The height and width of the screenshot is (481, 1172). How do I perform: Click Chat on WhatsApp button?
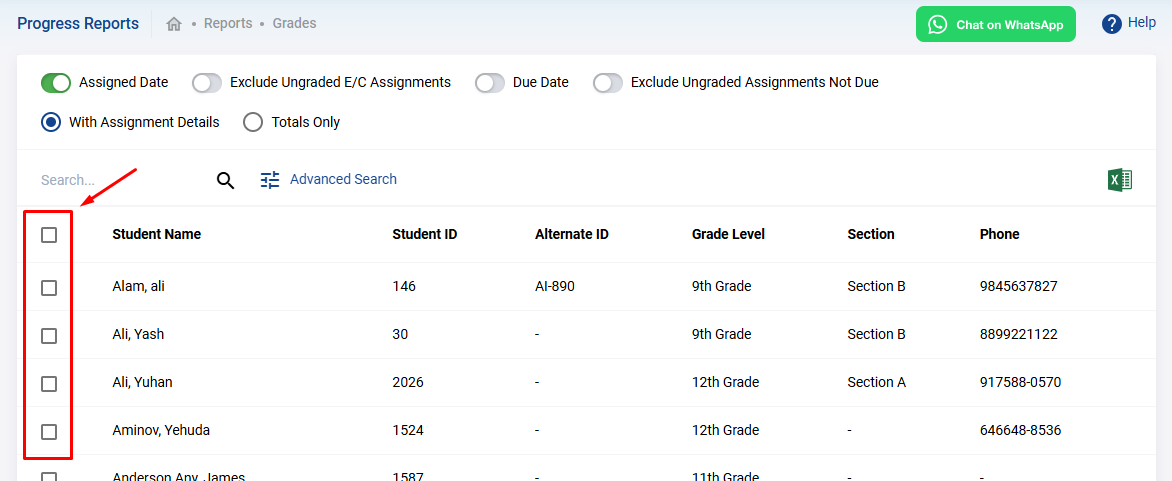996,25
